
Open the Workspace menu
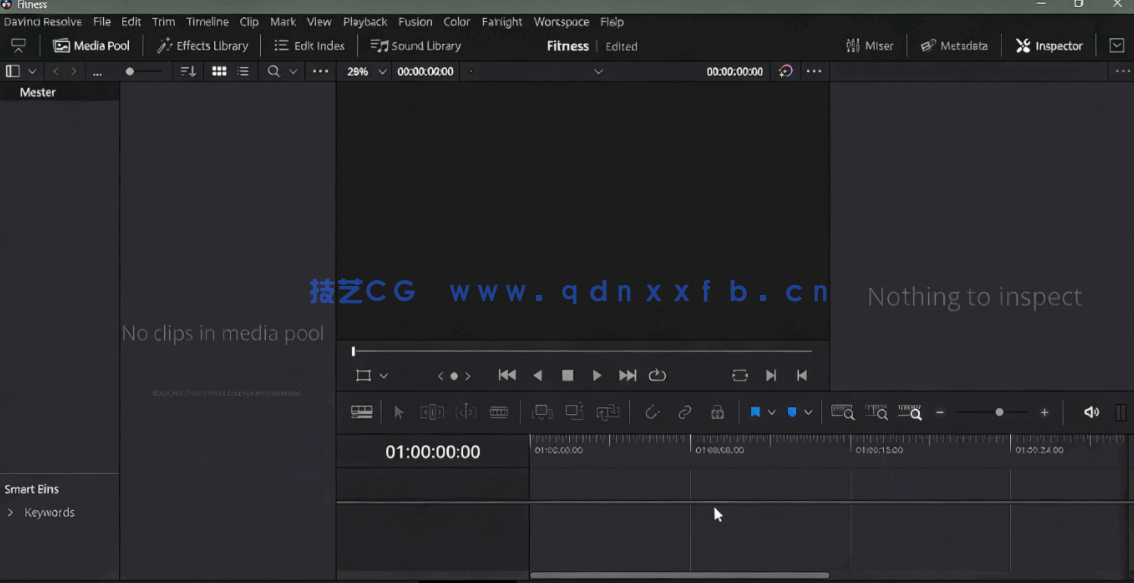[561, 21]
